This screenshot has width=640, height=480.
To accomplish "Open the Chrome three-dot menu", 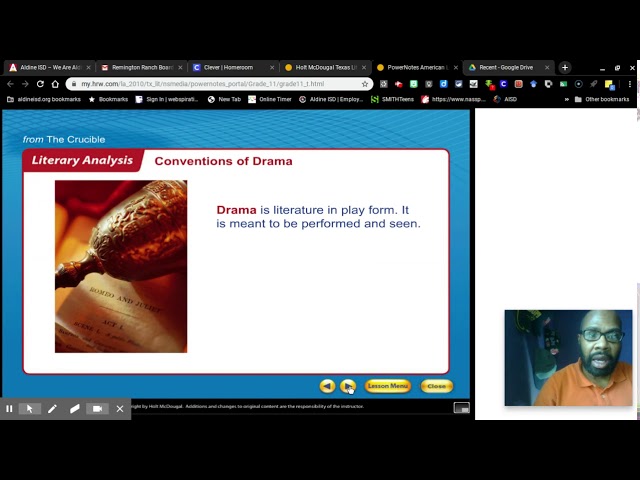I will click(x=630, y=84).
